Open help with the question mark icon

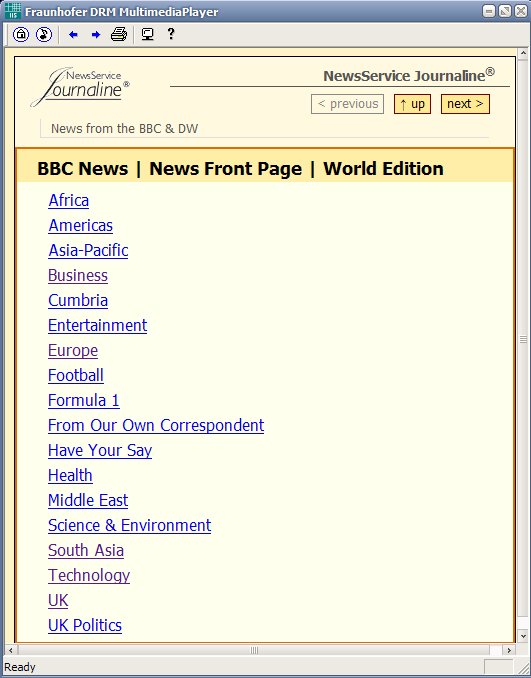(171, 34)
